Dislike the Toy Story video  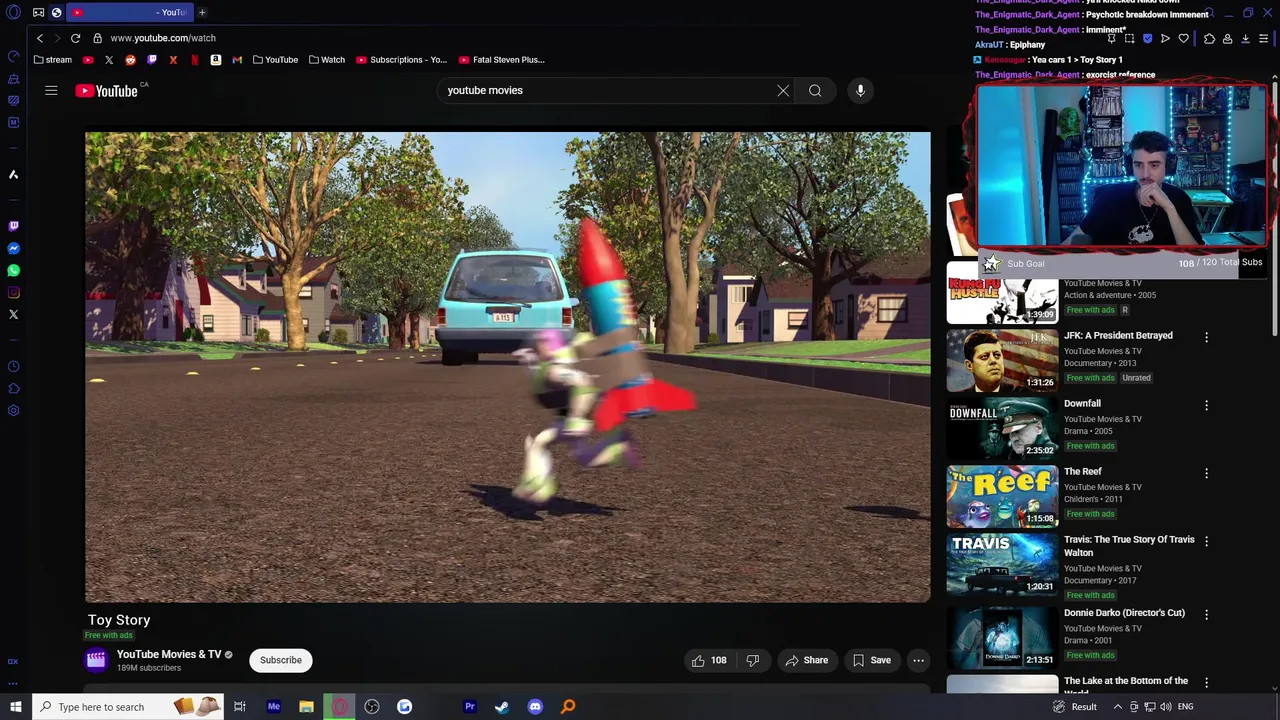click(753, 660)
